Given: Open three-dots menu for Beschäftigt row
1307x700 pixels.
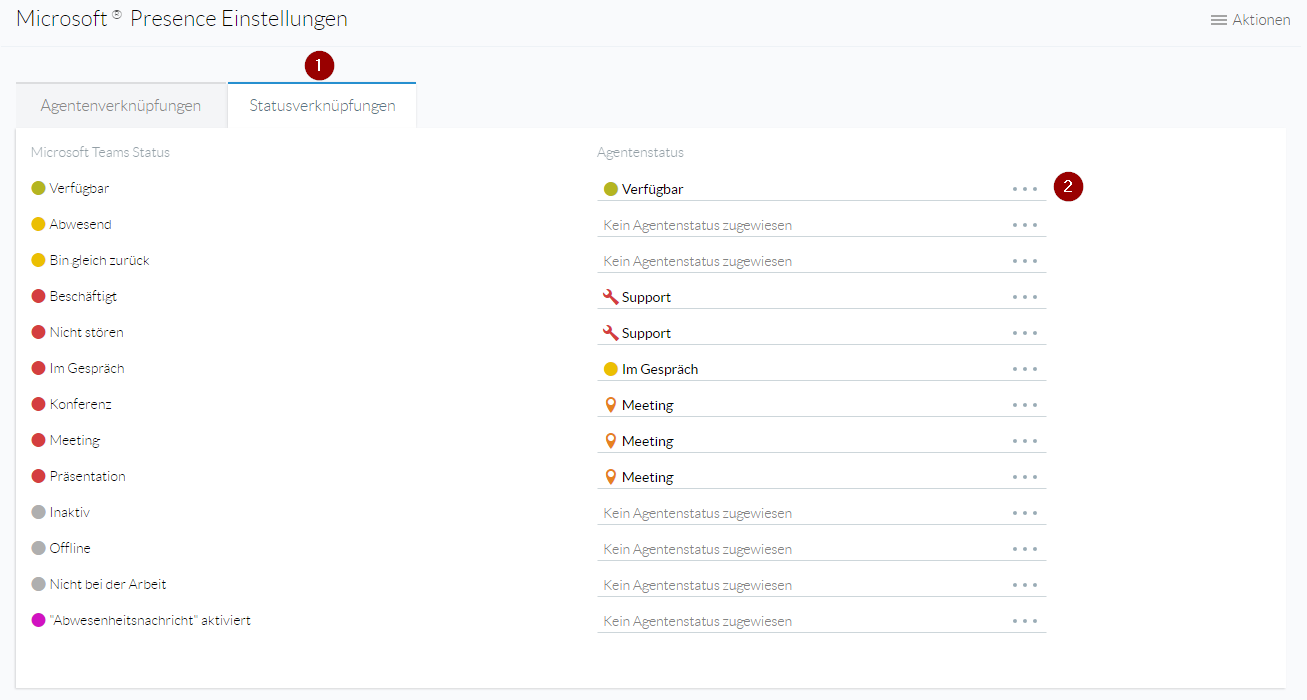Looking at the screenshot, I should [1025, 297].
